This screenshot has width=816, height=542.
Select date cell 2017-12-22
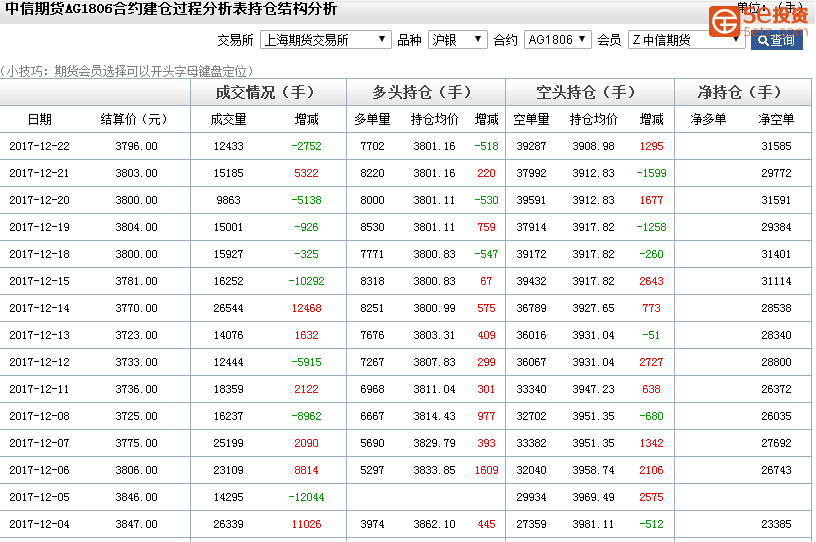click(39, 146)
